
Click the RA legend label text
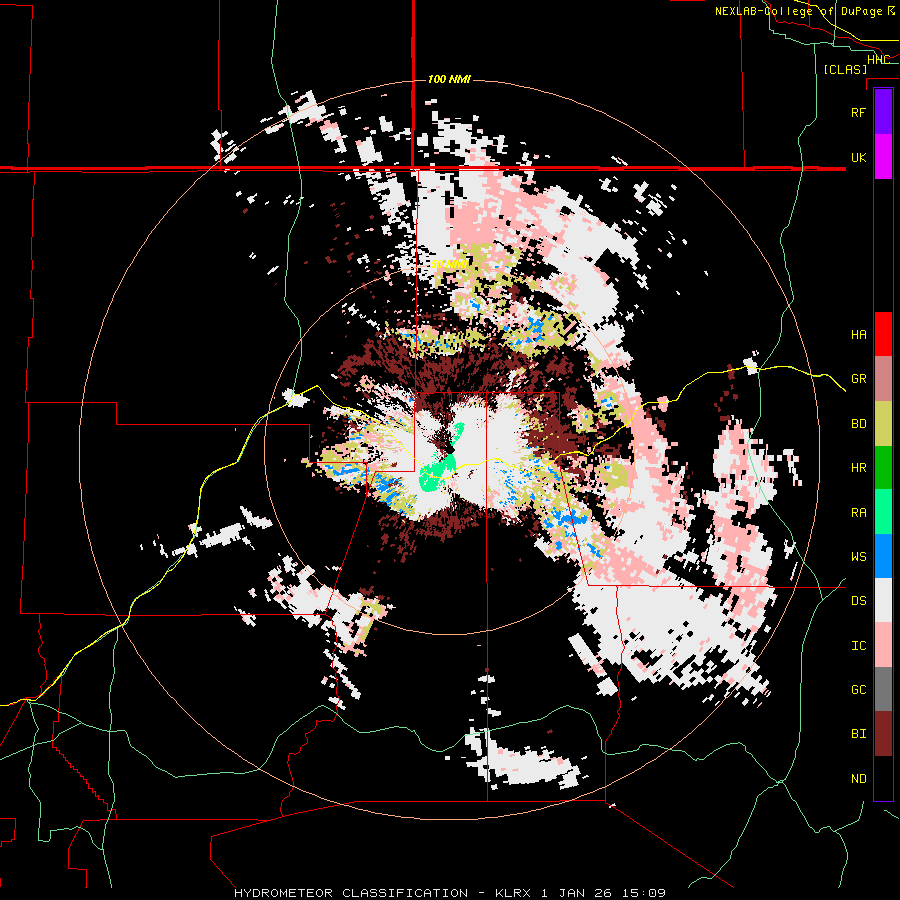tap(858, 513)
